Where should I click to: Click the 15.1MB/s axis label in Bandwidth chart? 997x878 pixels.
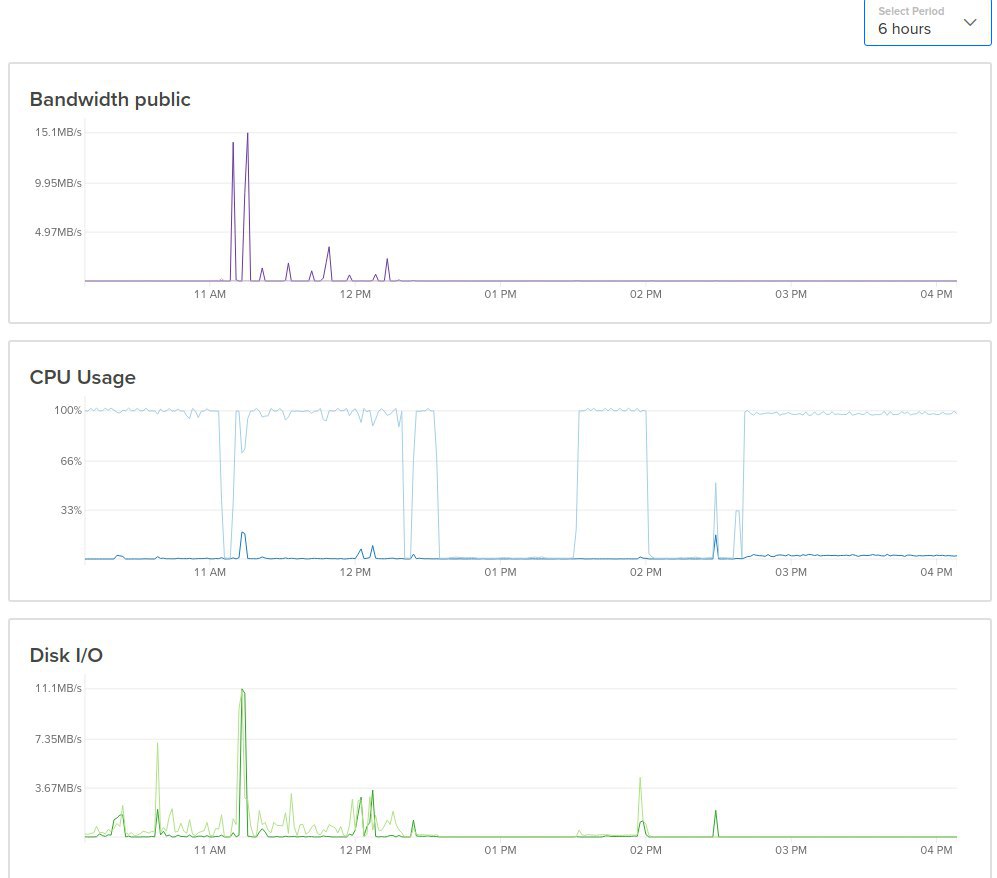[58, 132]
